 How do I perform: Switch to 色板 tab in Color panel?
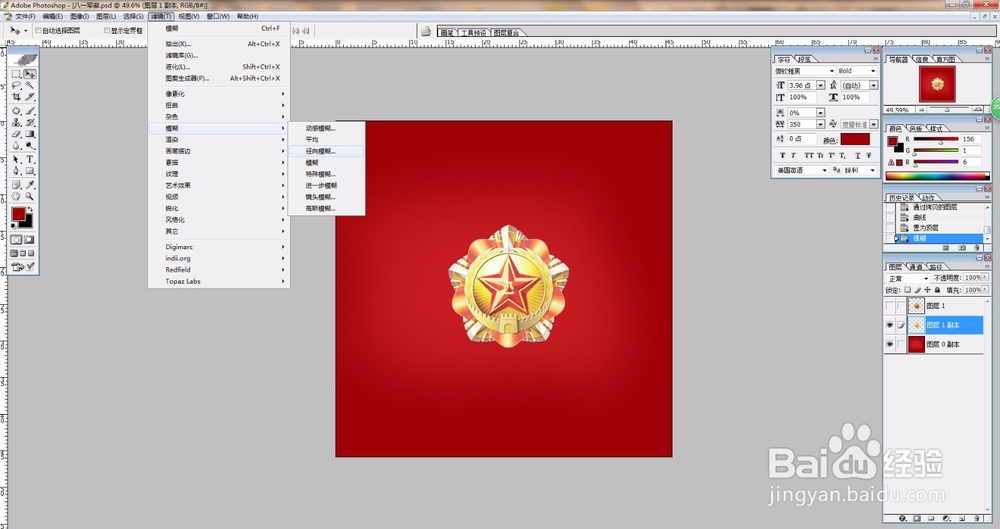pos(916,129)
